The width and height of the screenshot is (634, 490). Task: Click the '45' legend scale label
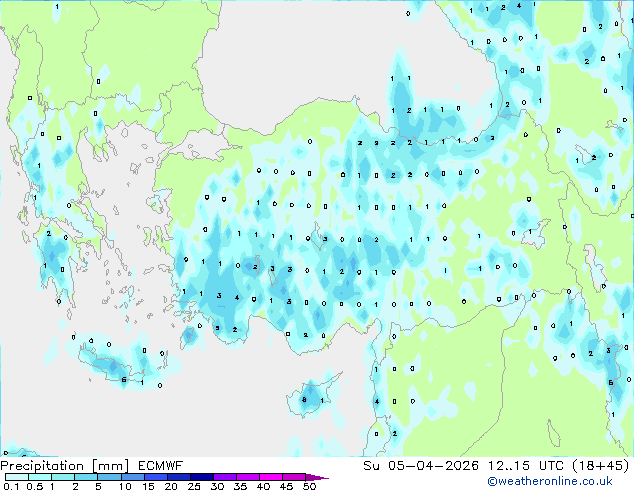(x=286, y=486)
